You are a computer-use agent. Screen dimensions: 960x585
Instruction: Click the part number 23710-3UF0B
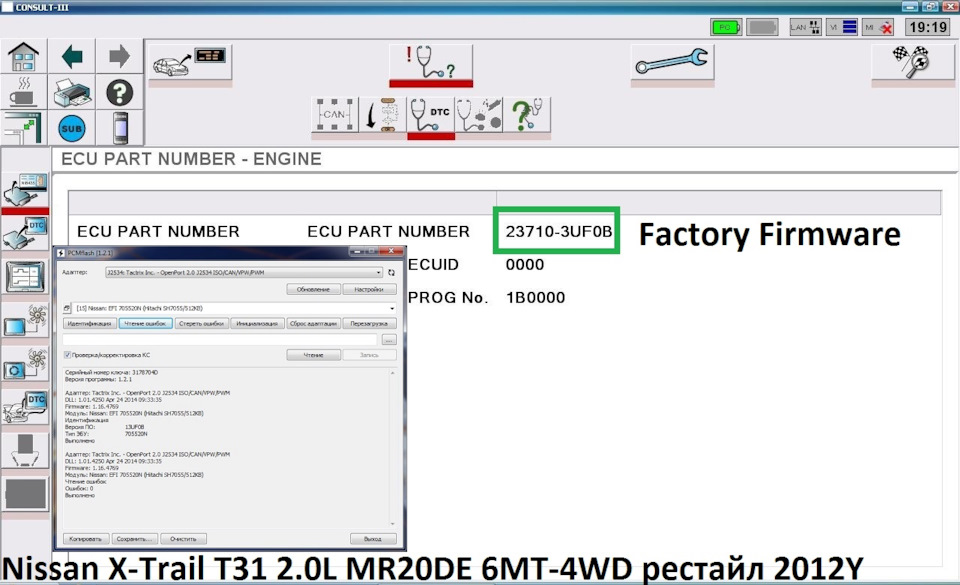pos(558,231)
